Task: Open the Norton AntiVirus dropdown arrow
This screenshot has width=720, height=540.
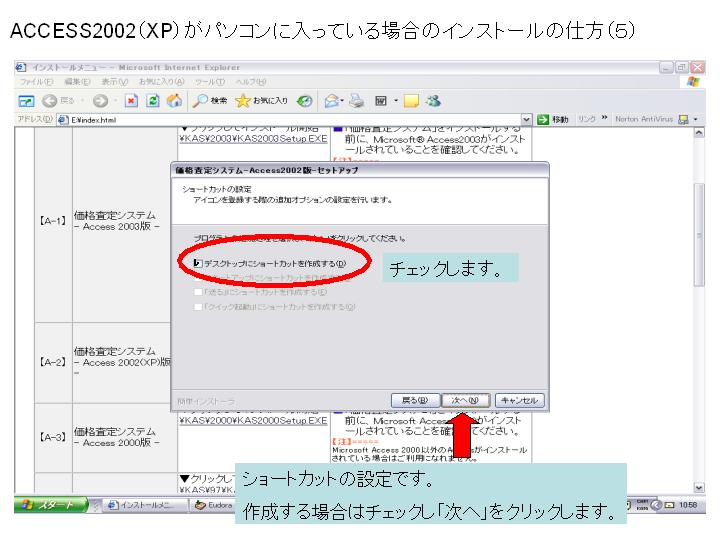Action: 696,119
